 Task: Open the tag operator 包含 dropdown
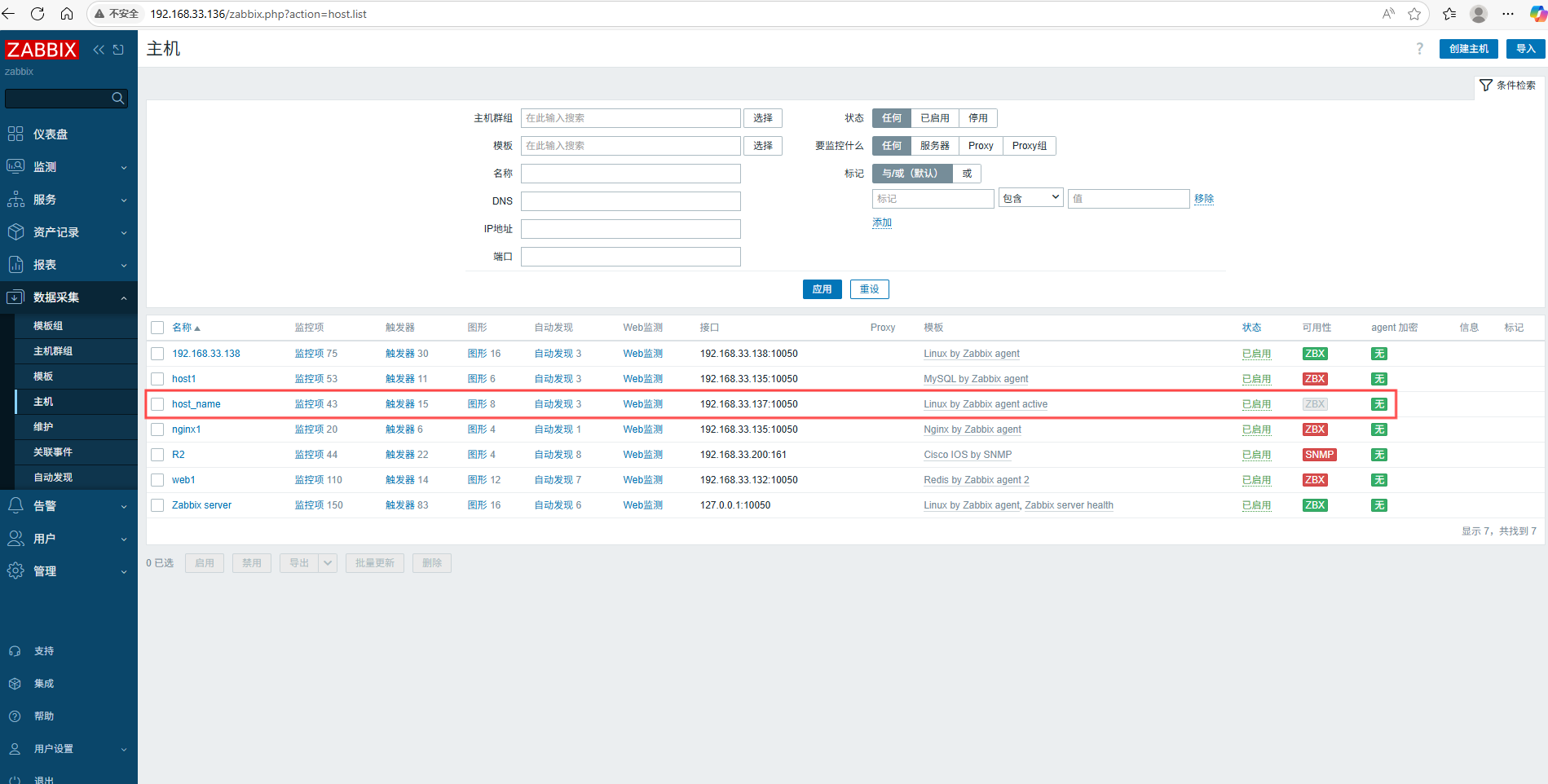pyautogui.click(x=1030, y=198)
